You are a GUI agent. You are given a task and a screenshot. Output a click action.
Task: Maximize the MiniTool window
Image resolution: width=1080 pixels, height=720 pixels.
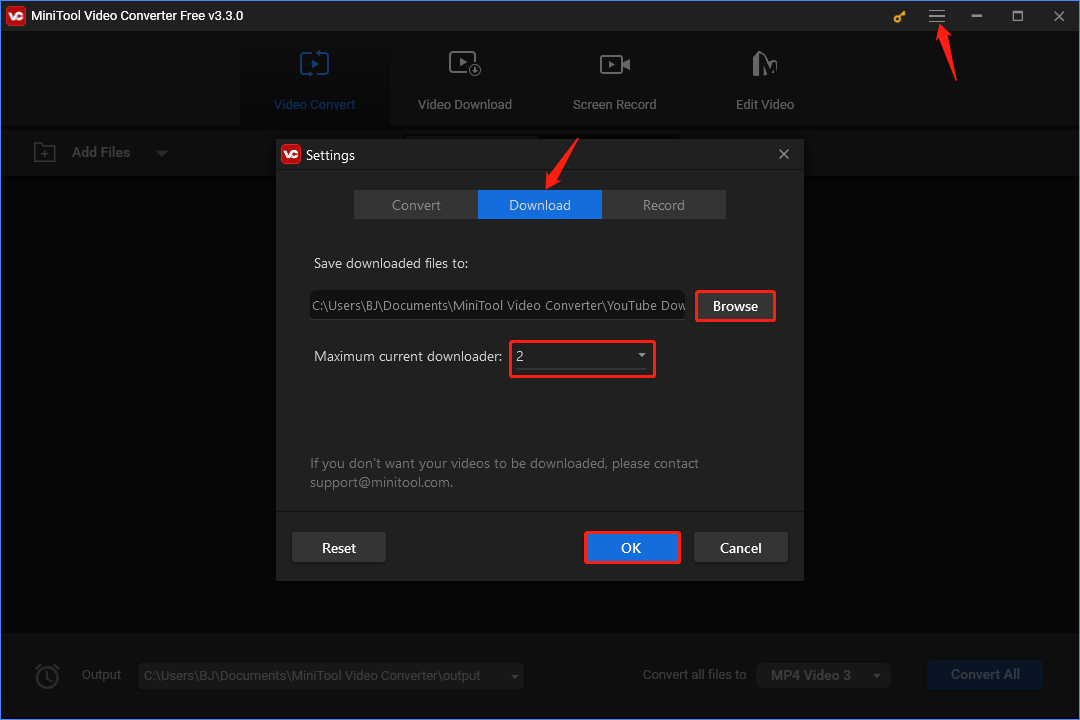[1017, 16]
